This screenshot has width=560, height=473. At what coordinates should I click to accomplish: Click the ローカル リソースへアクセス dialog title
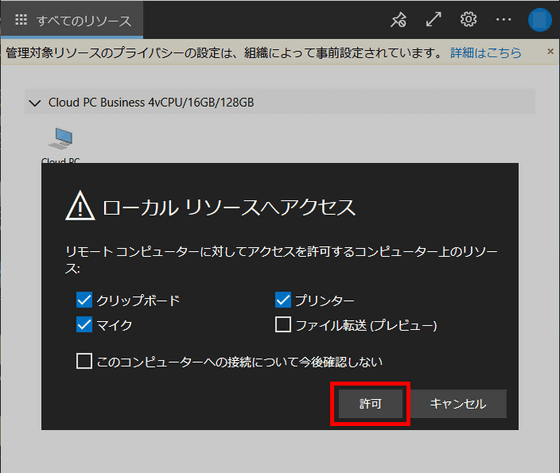click(x=229, y=207)
